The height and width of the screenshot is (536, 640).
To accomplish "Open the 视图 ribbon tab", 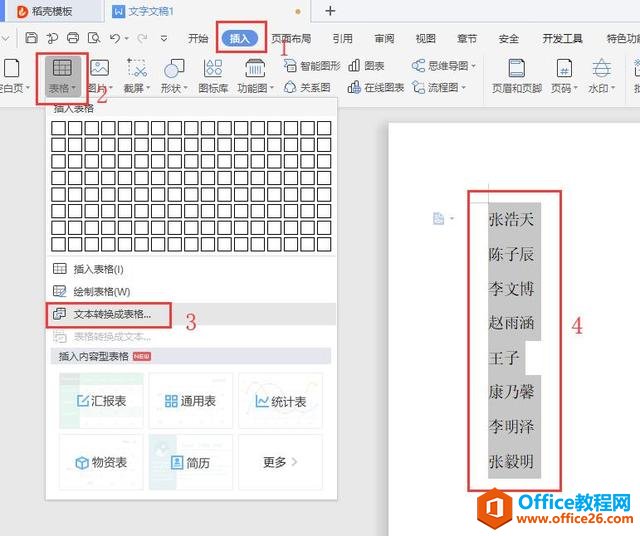I will click(426, 39).
